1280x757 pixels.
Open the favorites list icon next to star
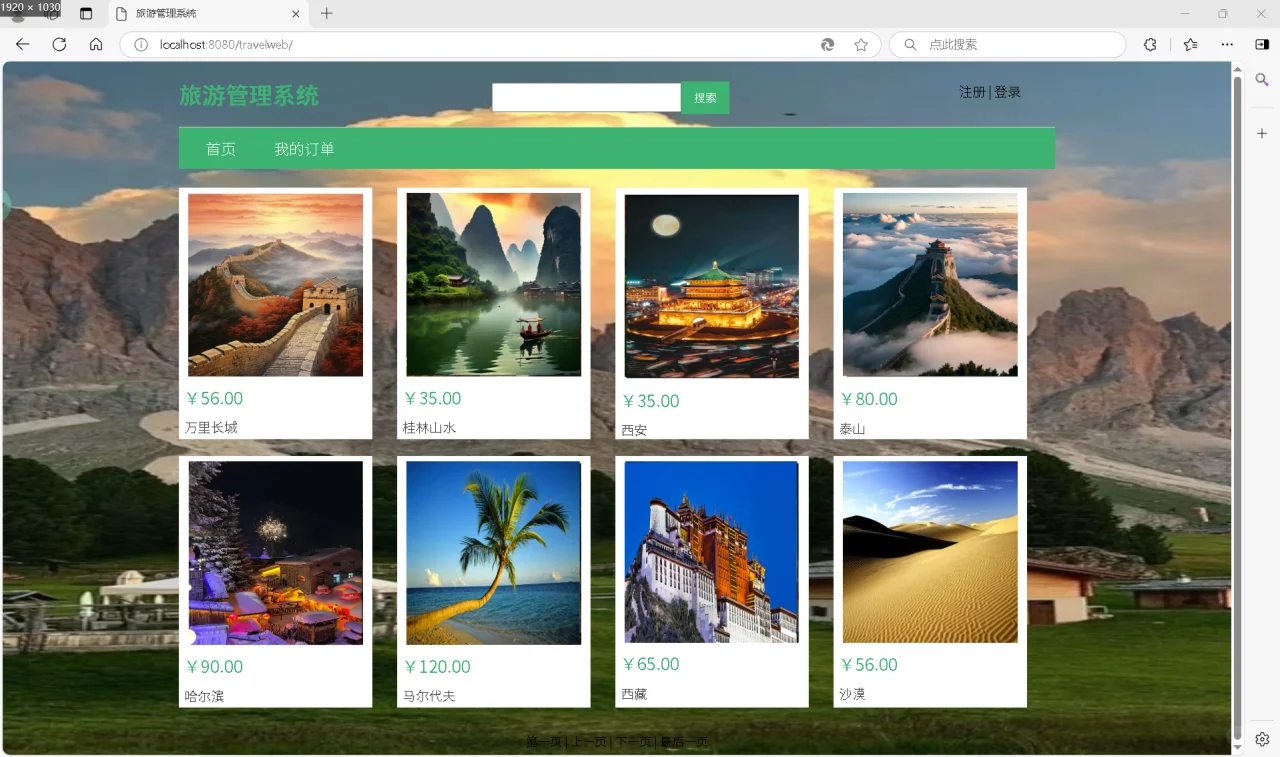(1189, 44)
